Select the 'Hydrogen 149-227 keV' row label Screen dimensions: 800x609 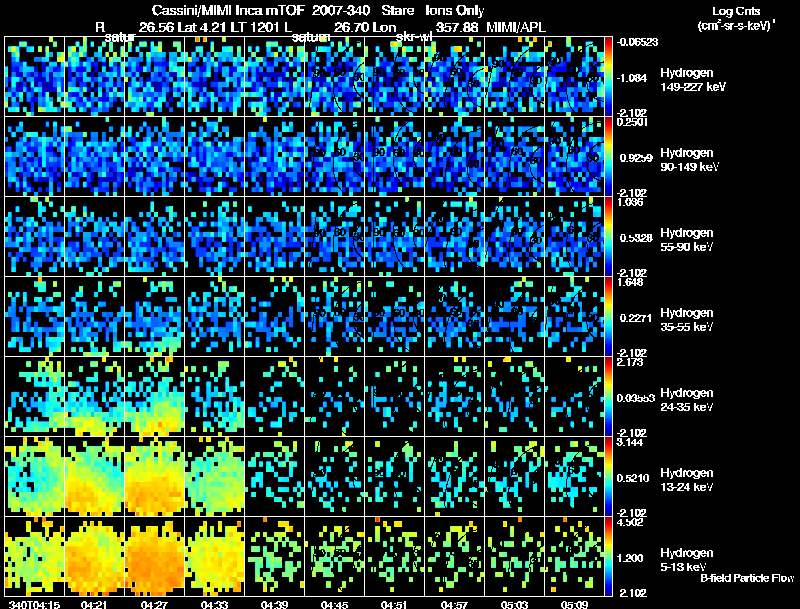pos(692,80)
